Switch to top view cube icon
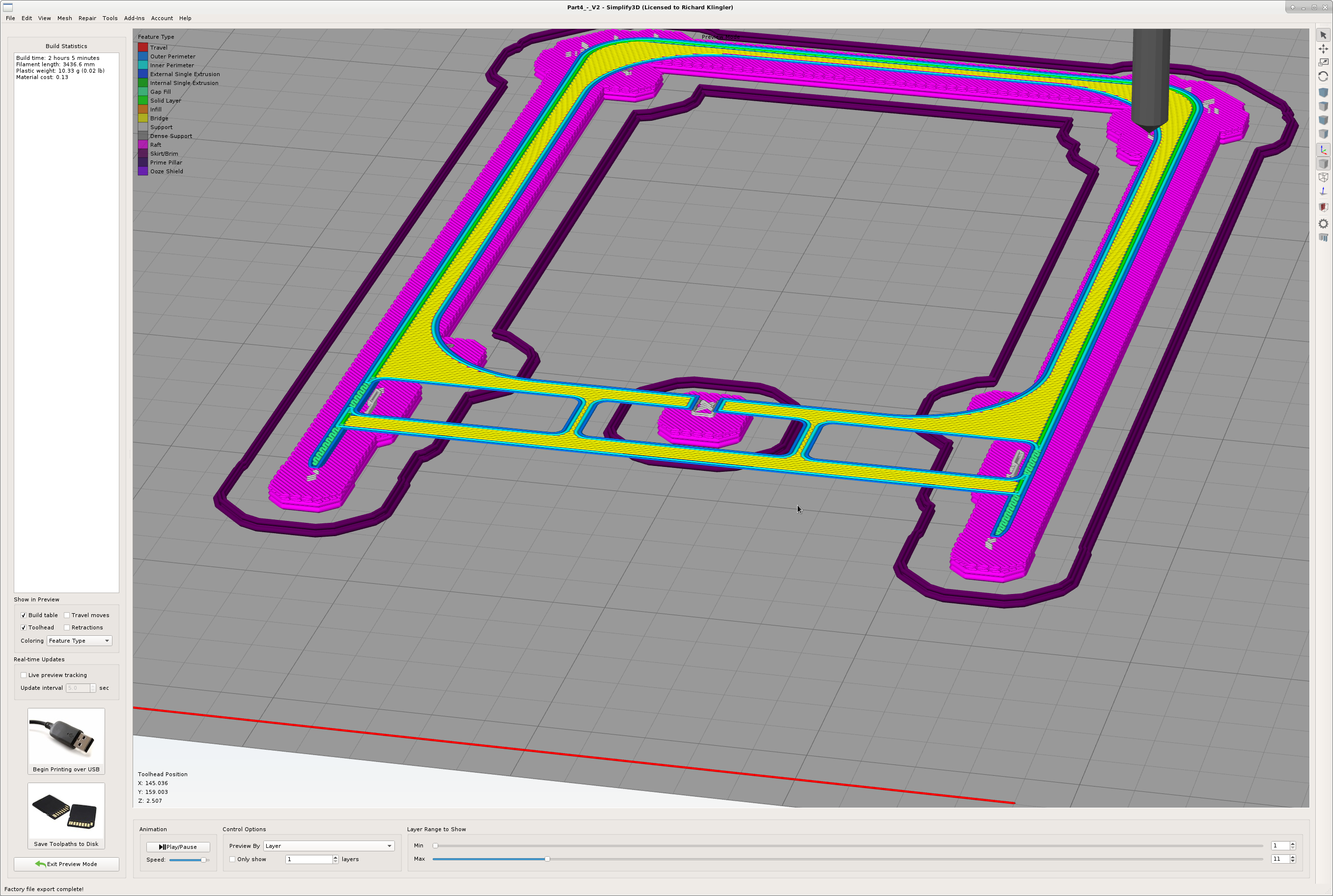 [1323, 106]
